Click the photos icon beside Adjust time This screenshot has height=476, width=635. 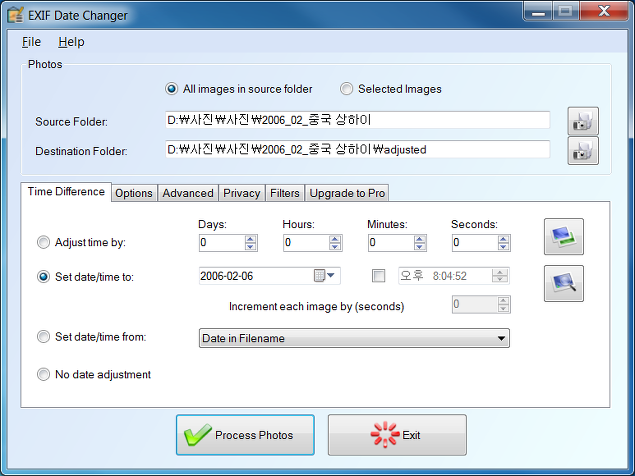(564, 237)
